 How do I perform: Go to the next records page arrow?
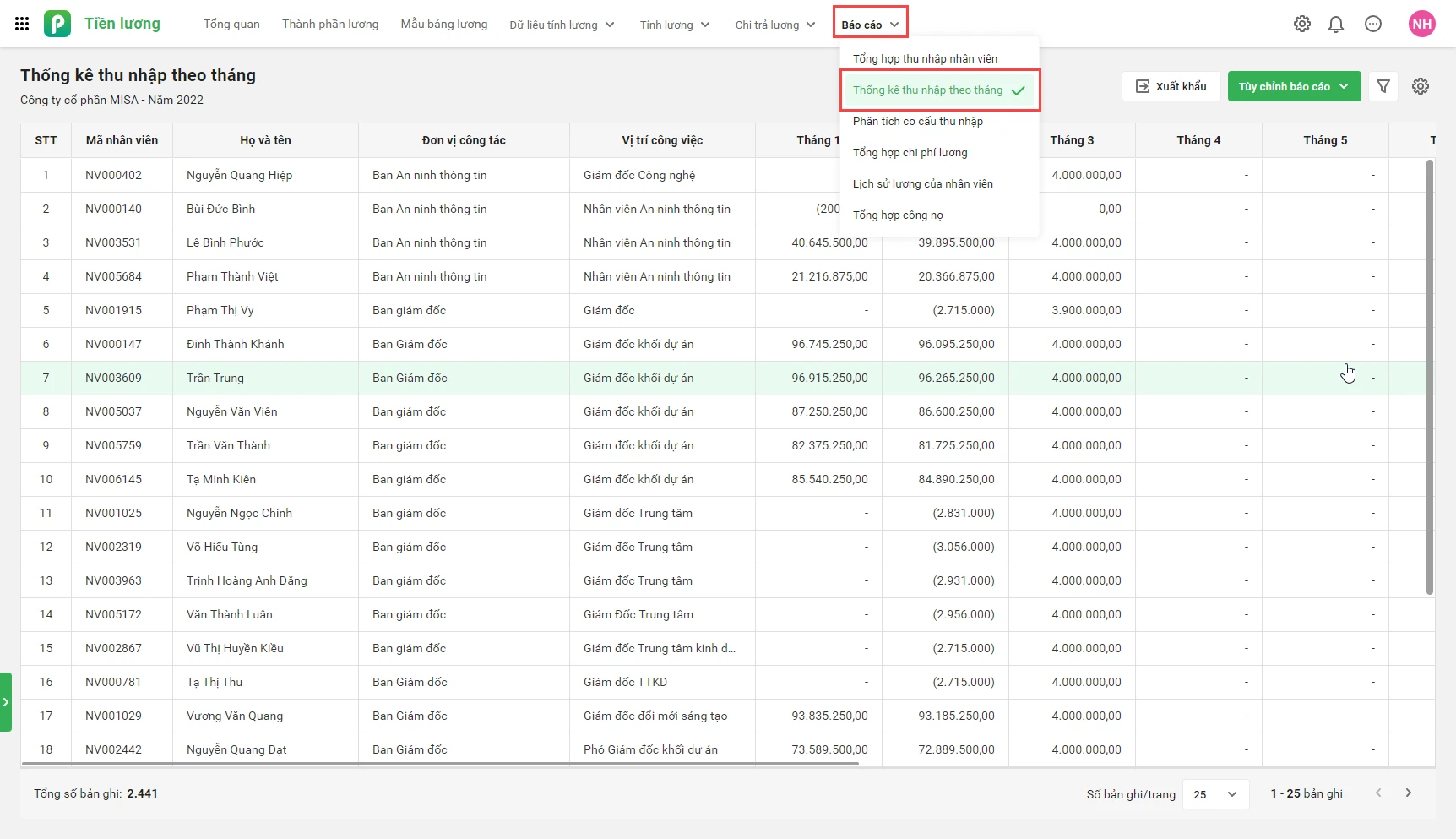point(1409,793)
